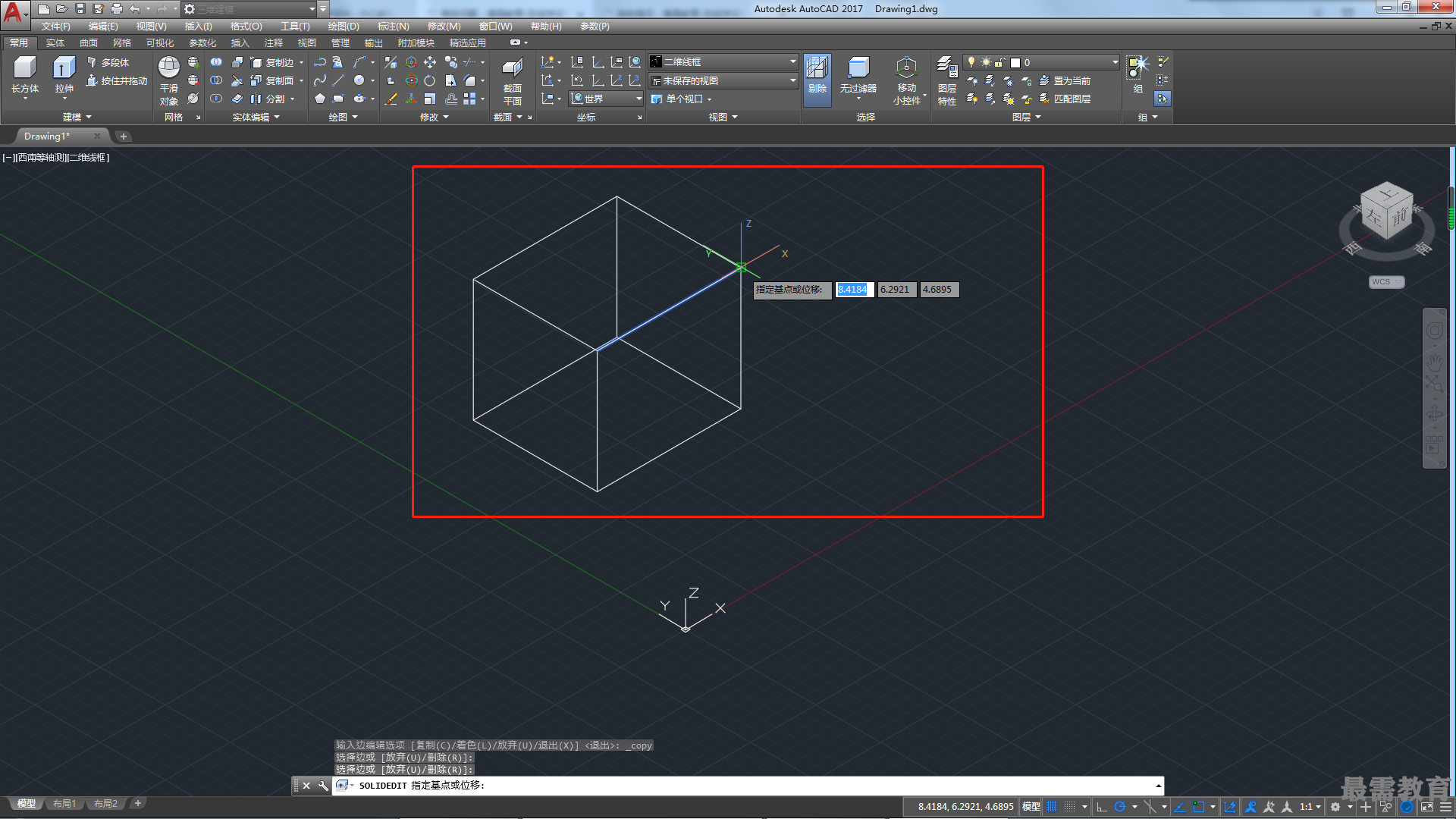Toggle 2D object snap square icon
This screenshot has height=819, width=1456.
click(x=1198, y=807)
